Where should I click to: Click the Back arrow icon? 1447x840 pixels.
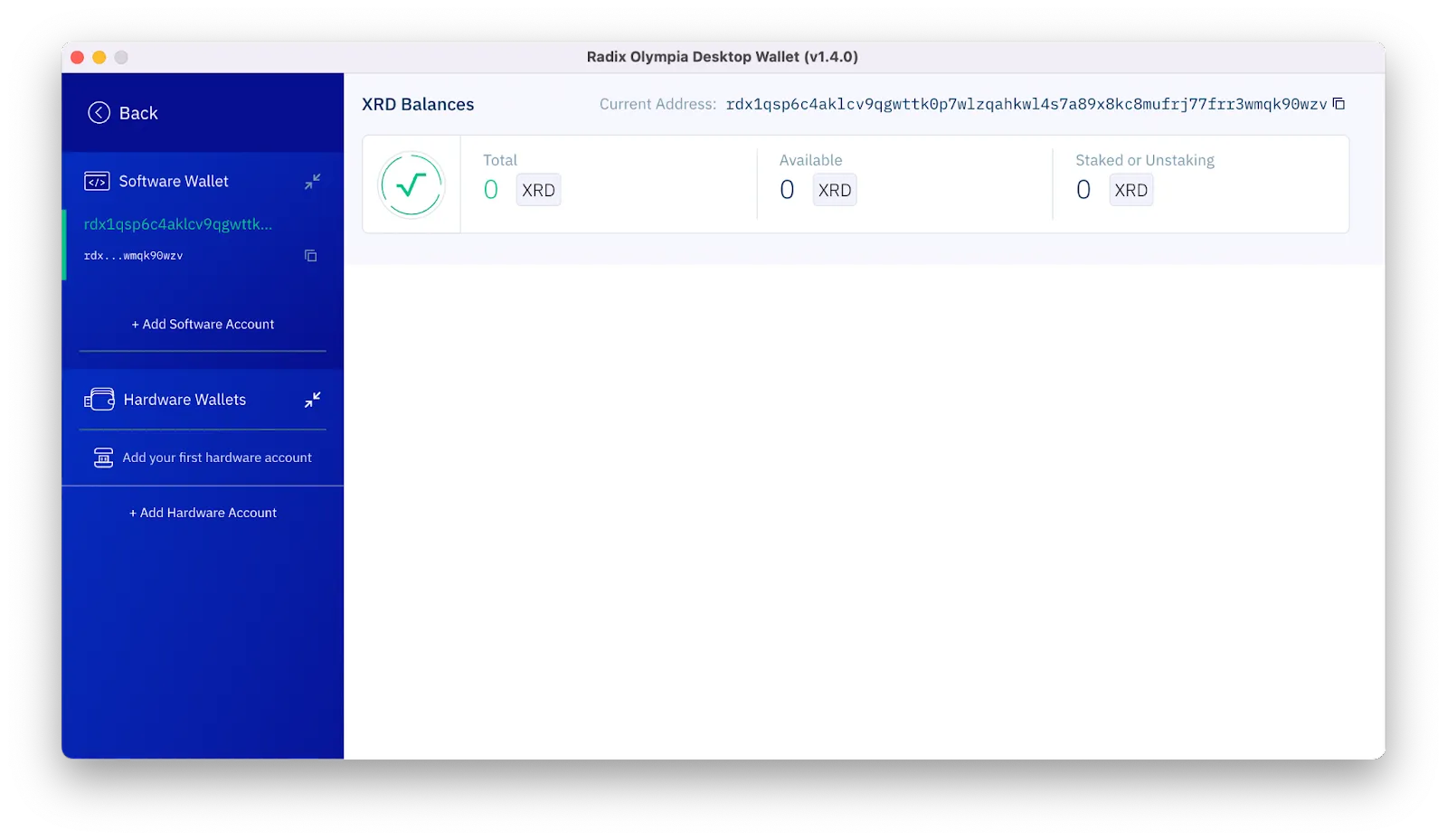click(x=99, y=113)
